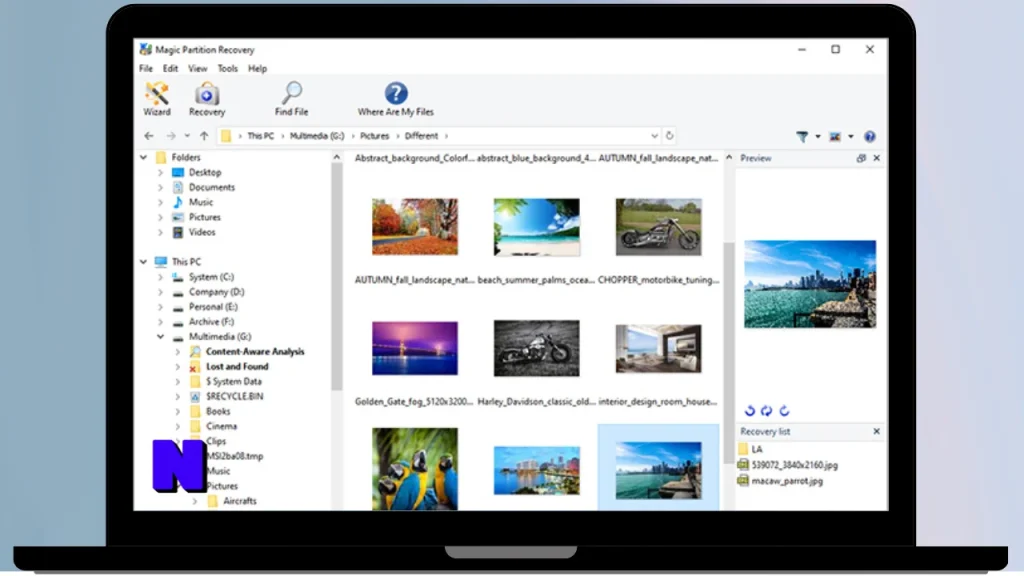The width and height of the screenshot is (1024, 576).
Task: Select Harley_Davidson_classic thumbnail
Action: [536, 348]
